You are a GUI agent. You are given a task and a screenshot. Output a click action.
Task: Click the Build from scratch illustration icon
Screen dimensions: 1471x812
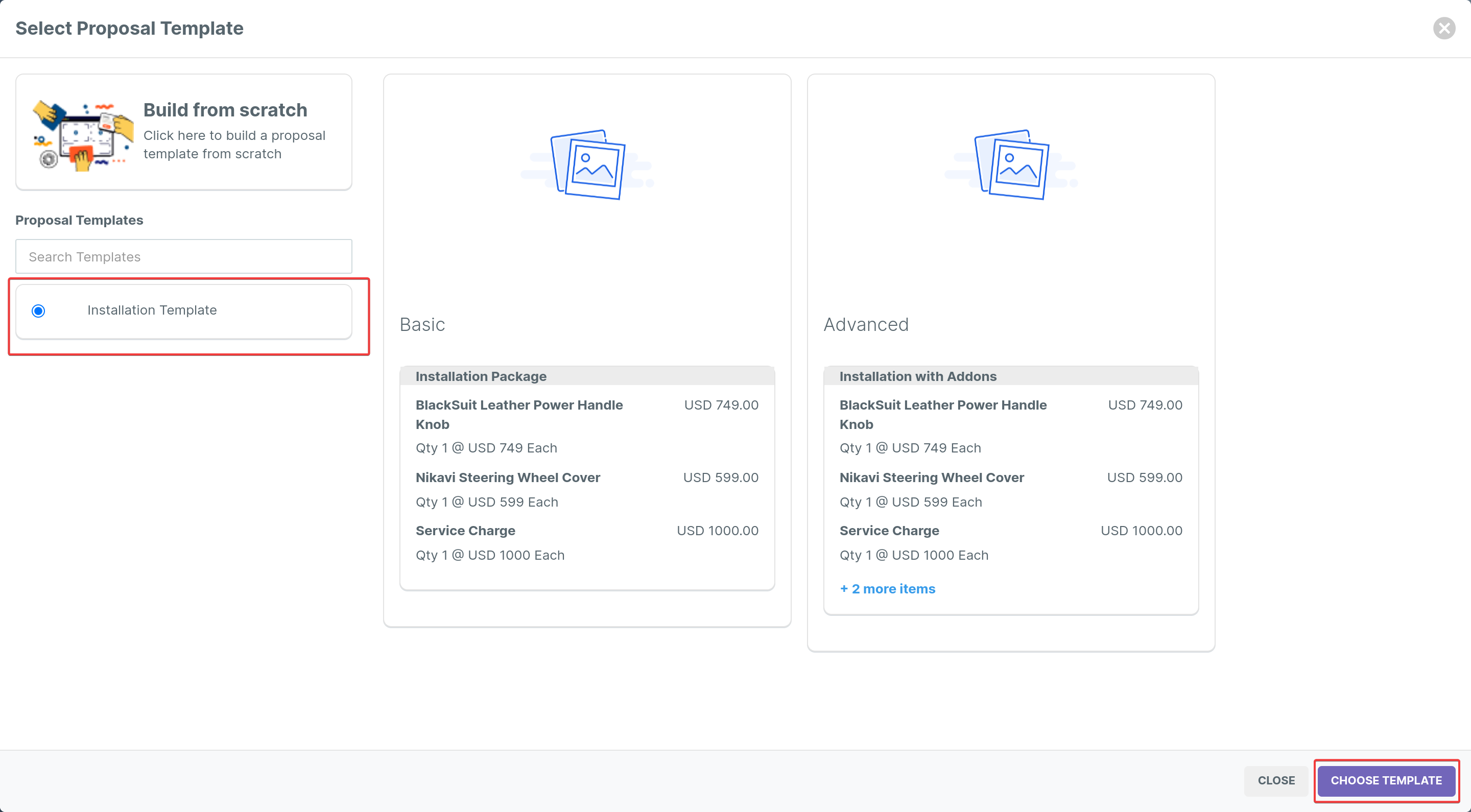83,136
